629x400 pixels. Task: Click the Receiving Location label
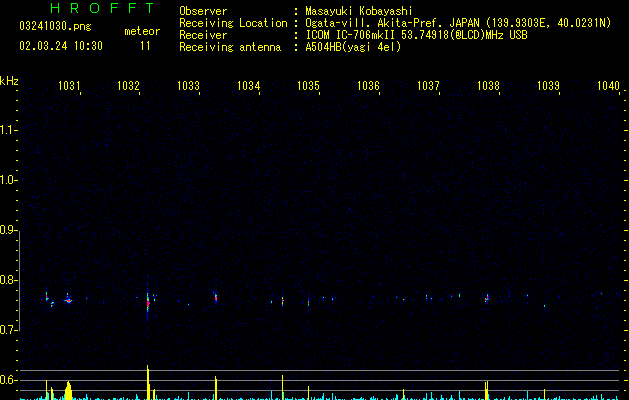click(233, 23)
